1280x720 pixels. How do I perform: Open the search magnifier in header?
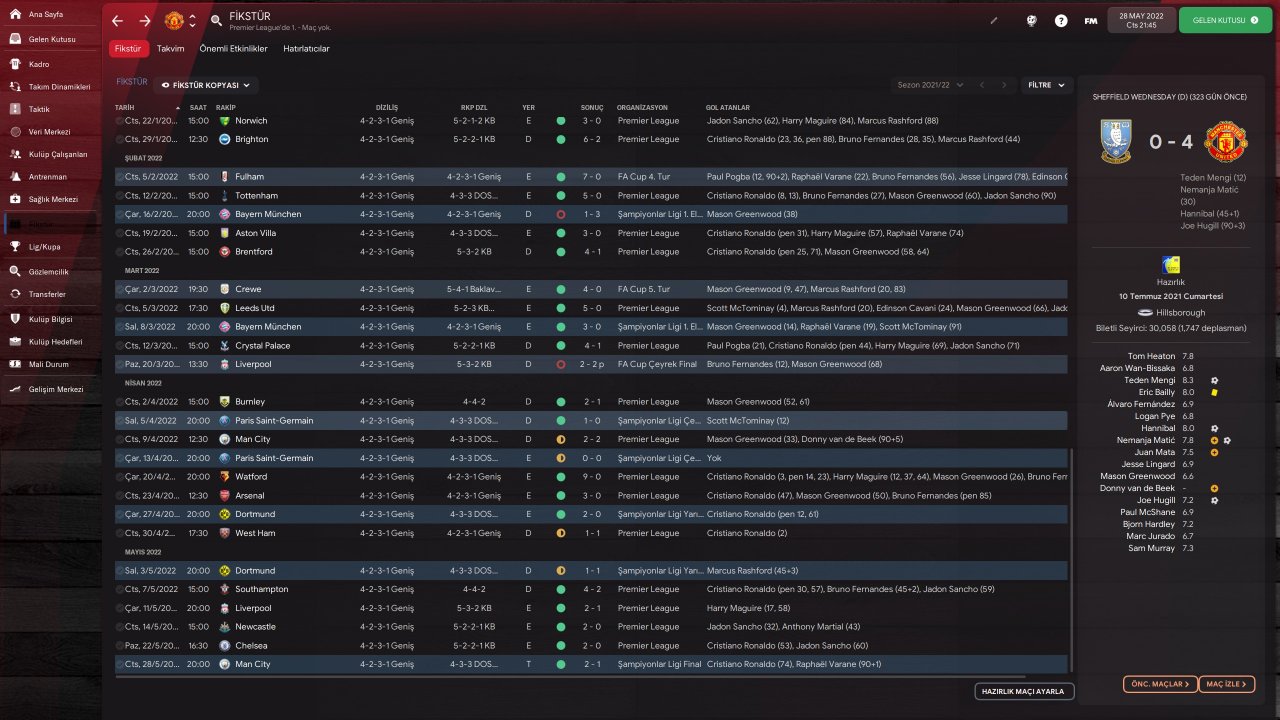(x=217, y=21)
